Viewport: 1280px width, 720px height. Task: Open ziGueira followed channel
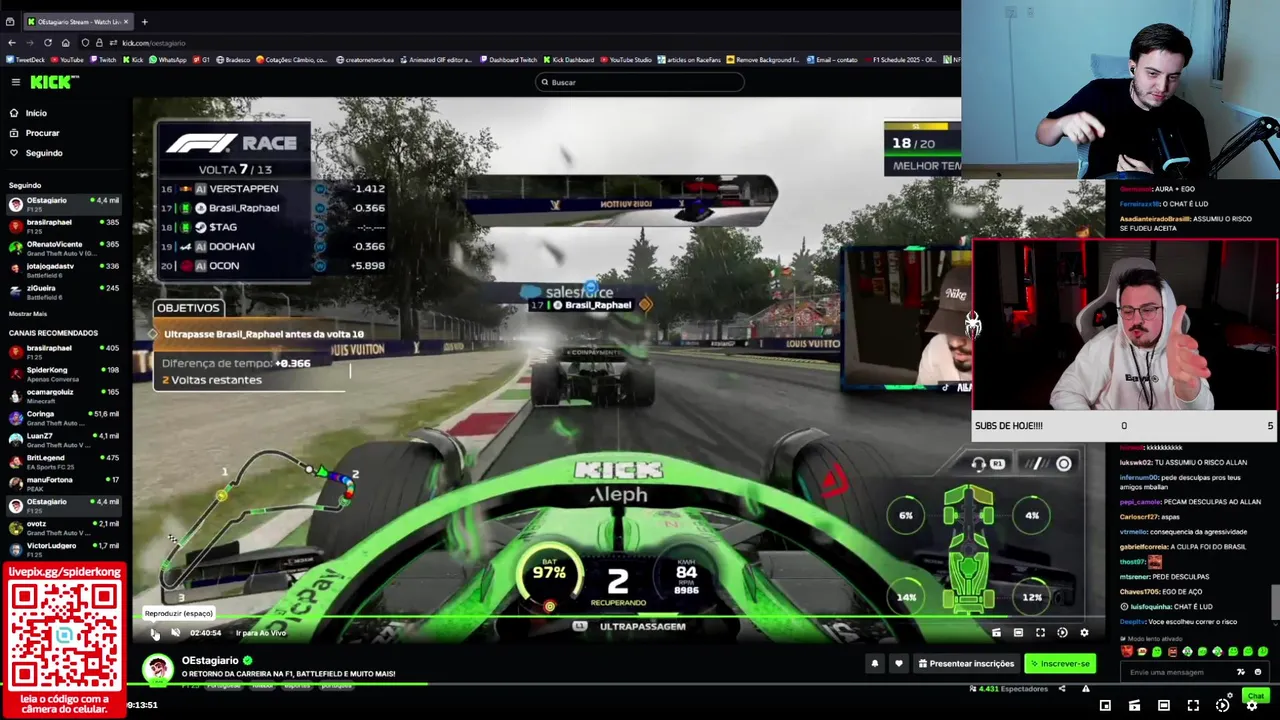(x=62, y=291)
